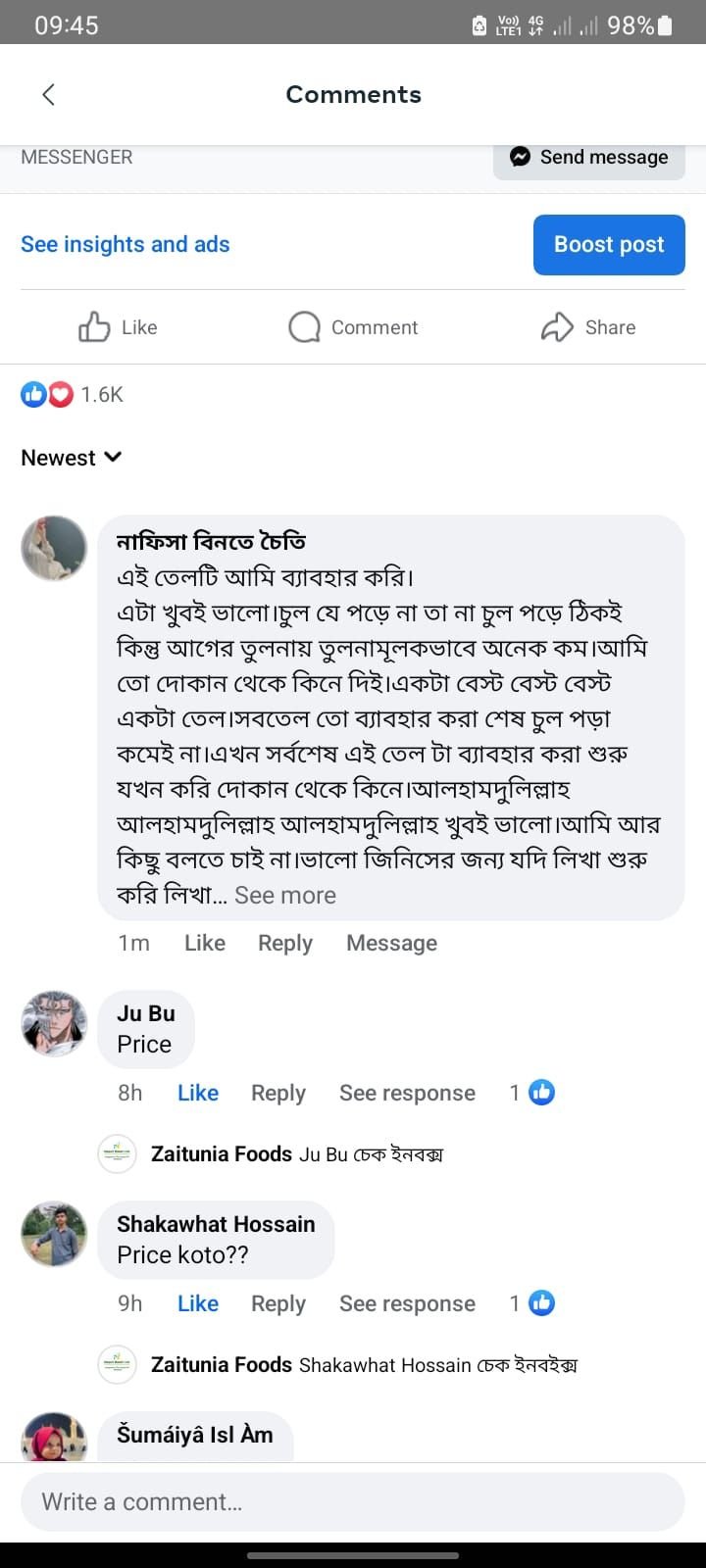The height and width of the screenshot is (1568, 706).
Task: Open the Newest sort dropdown
Action: pos(72,458)
